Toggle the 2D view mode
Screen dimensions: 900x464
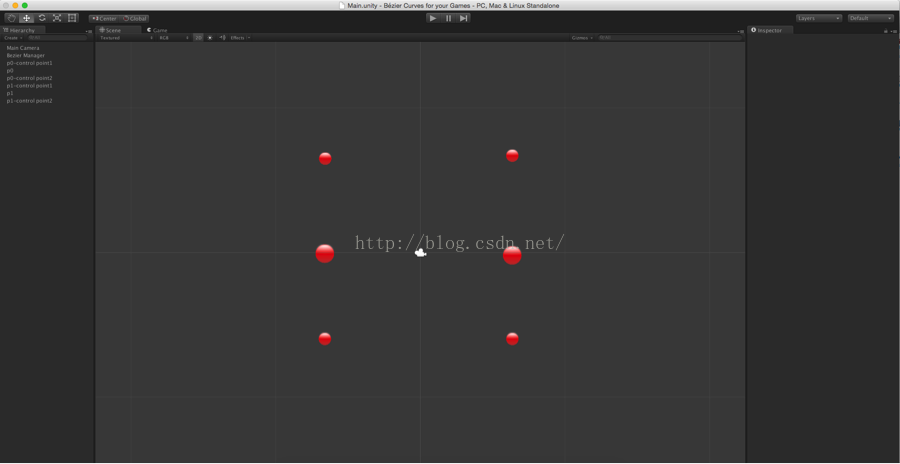[198, 38]
